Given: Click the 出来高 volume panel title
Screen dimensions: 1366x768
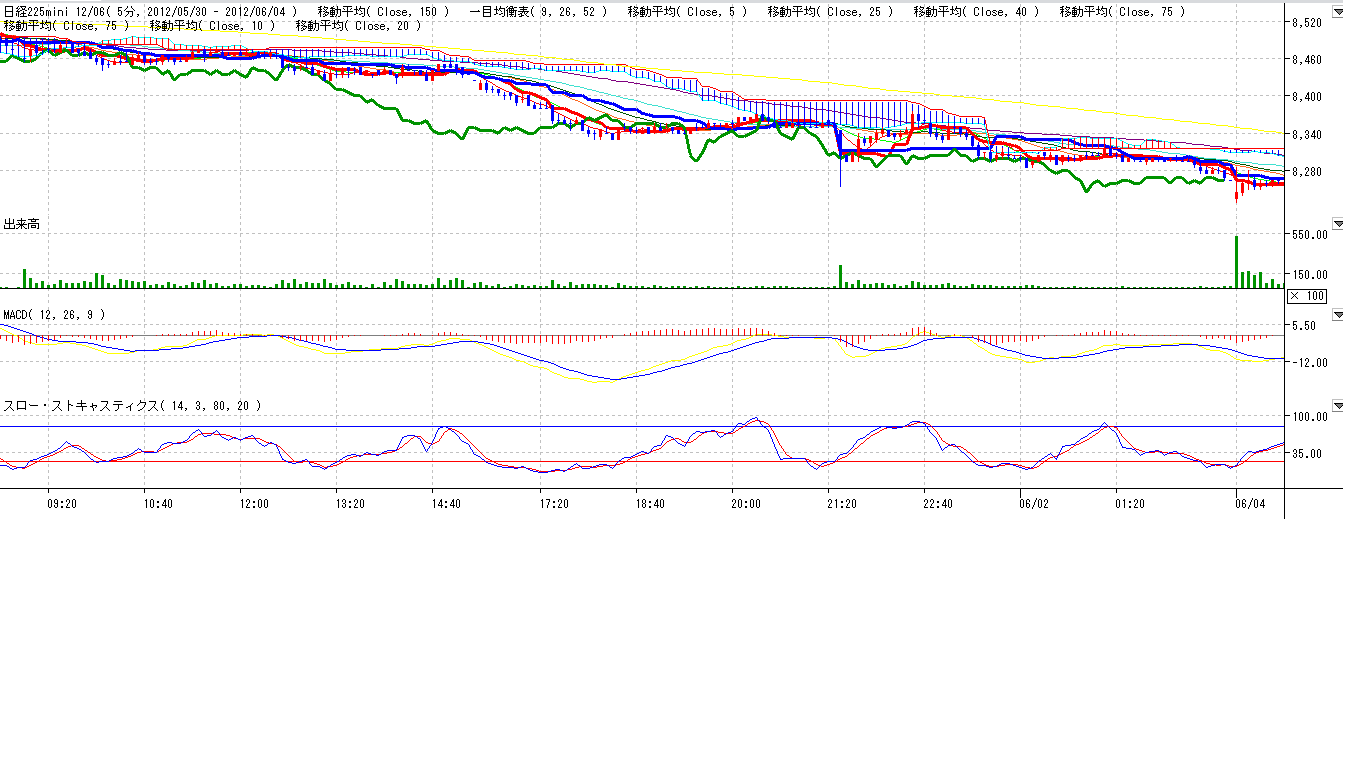Looking at the screenshot, I should click(21, 224).
